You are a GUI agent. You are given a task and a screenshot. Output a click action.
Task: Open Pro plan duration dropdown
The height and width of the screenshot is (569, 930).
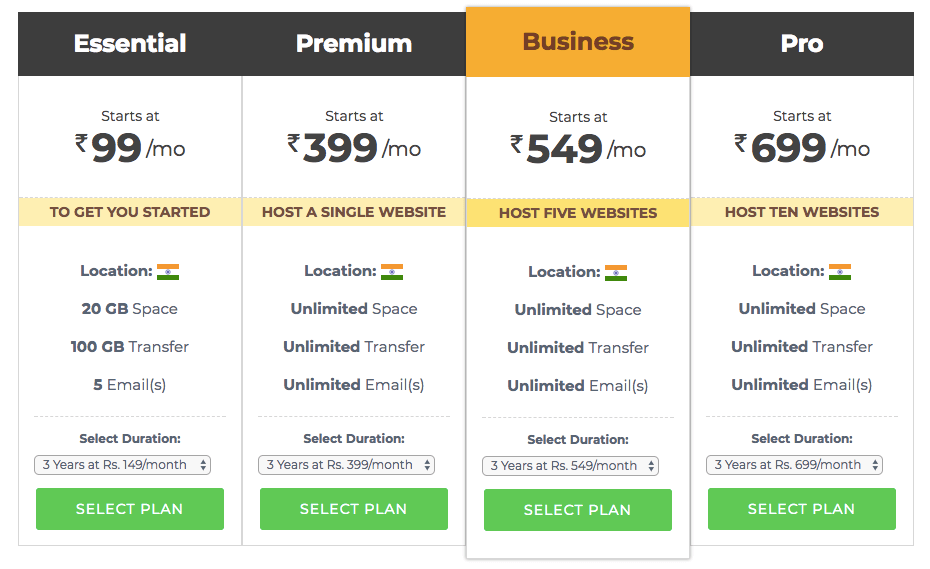[794, 465]
